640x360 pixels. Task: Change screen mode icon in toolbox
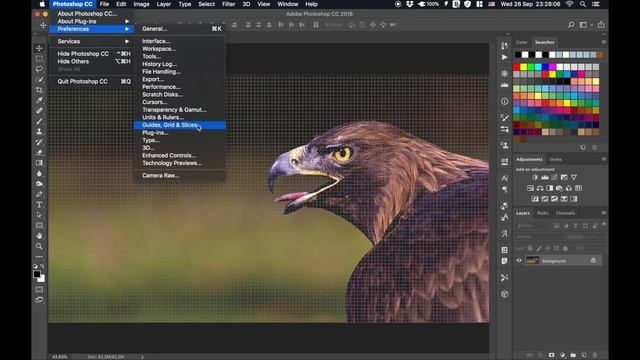(39, 300)
